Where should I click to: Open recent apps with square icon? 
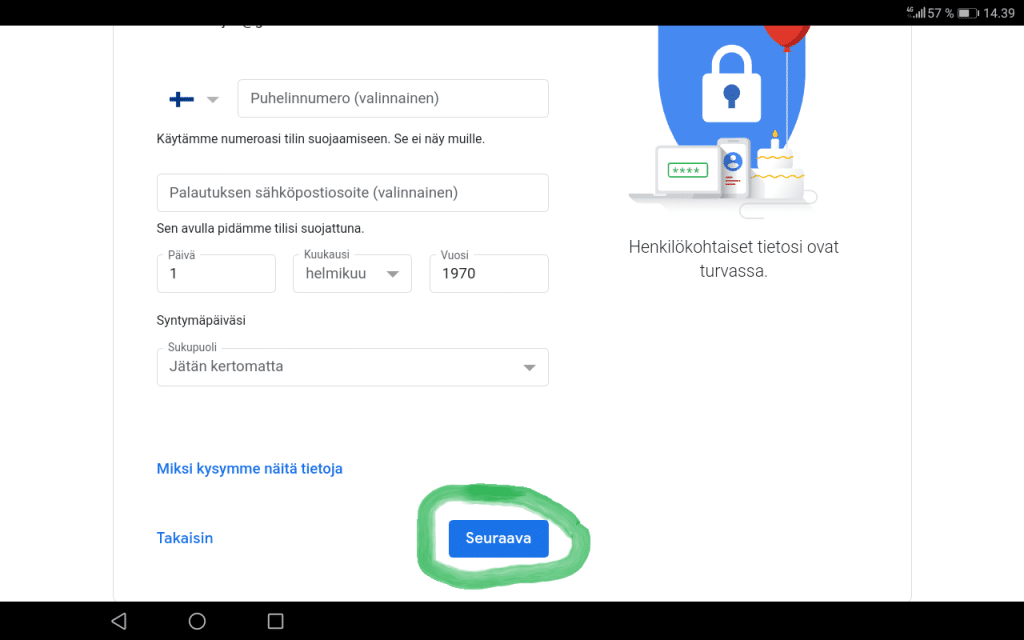click(x=276, y=621)
